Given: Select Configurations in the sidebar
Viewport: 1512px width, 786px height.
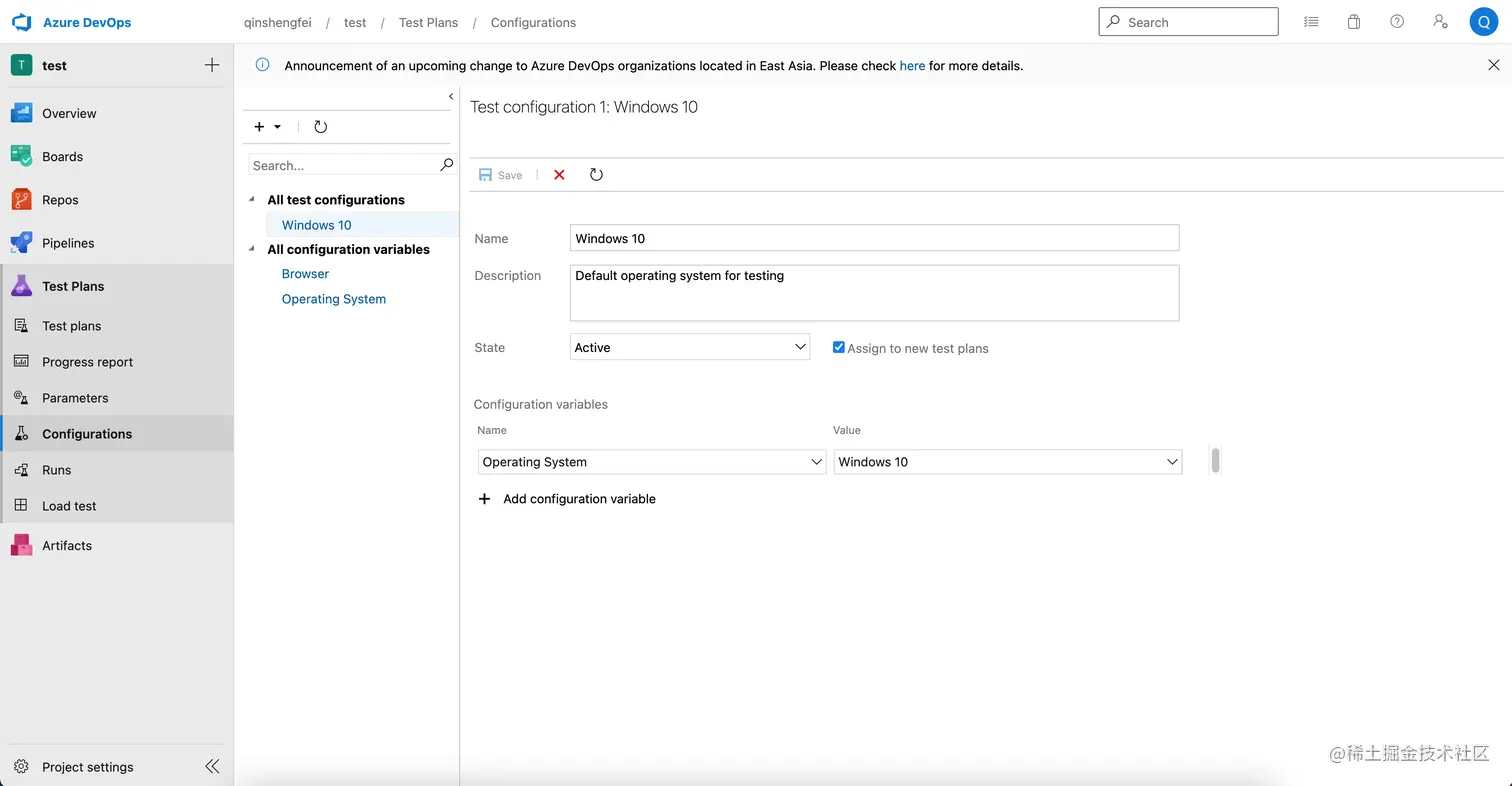Looking at the screenshot, I should pos(117,434).
